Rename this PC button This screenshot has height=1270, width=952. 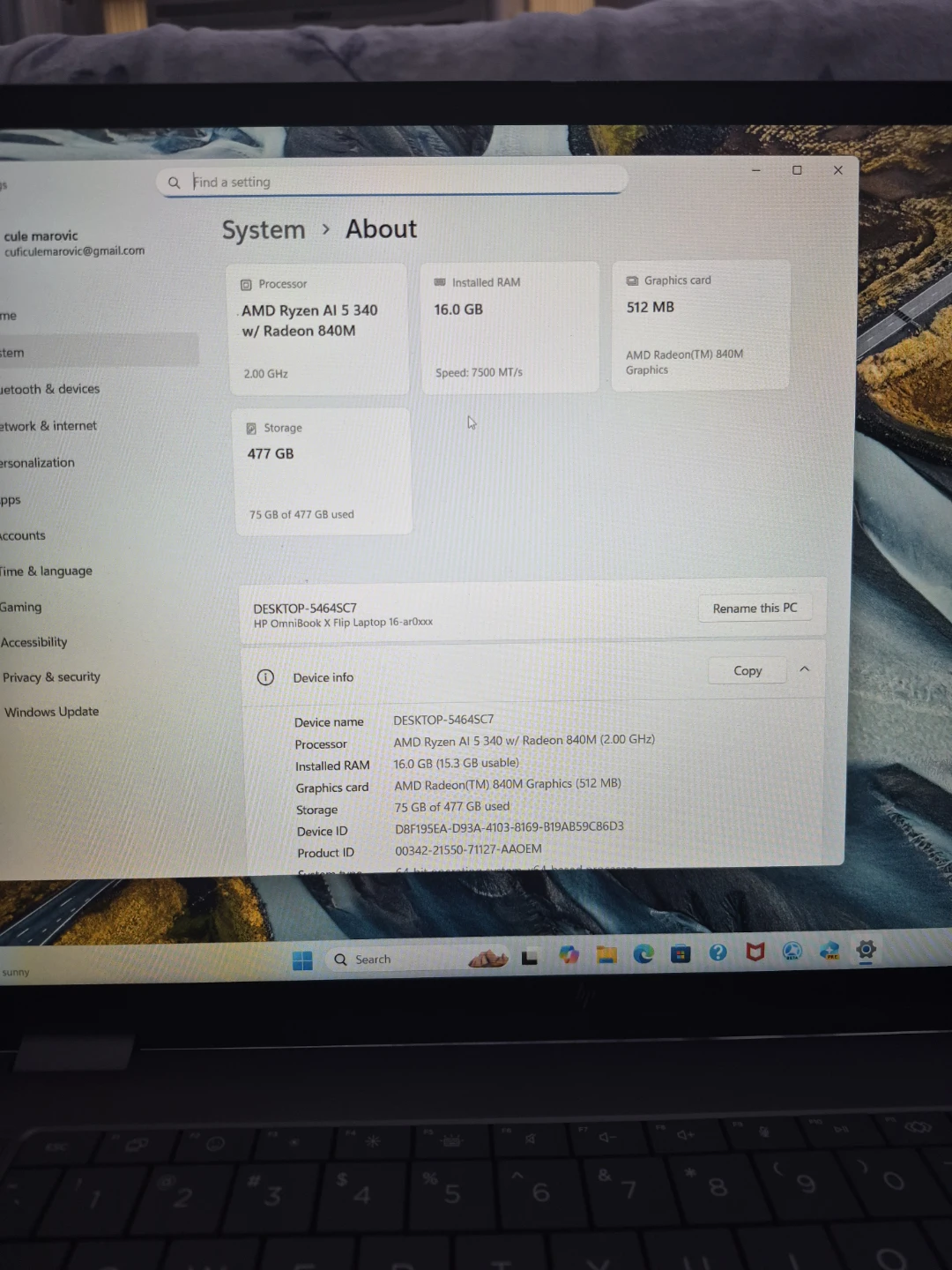click(x=755, y=608)
